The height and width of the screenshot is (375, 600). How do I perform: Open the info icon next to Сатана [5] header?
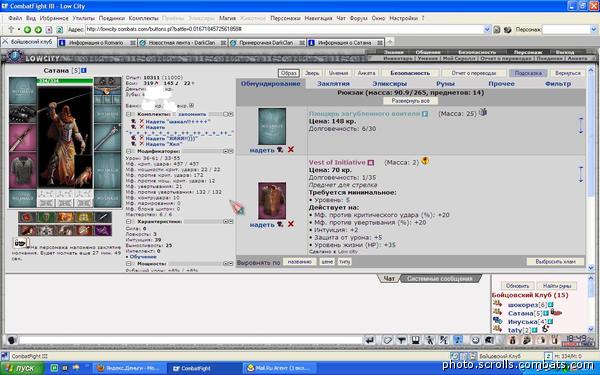point(84,70)
